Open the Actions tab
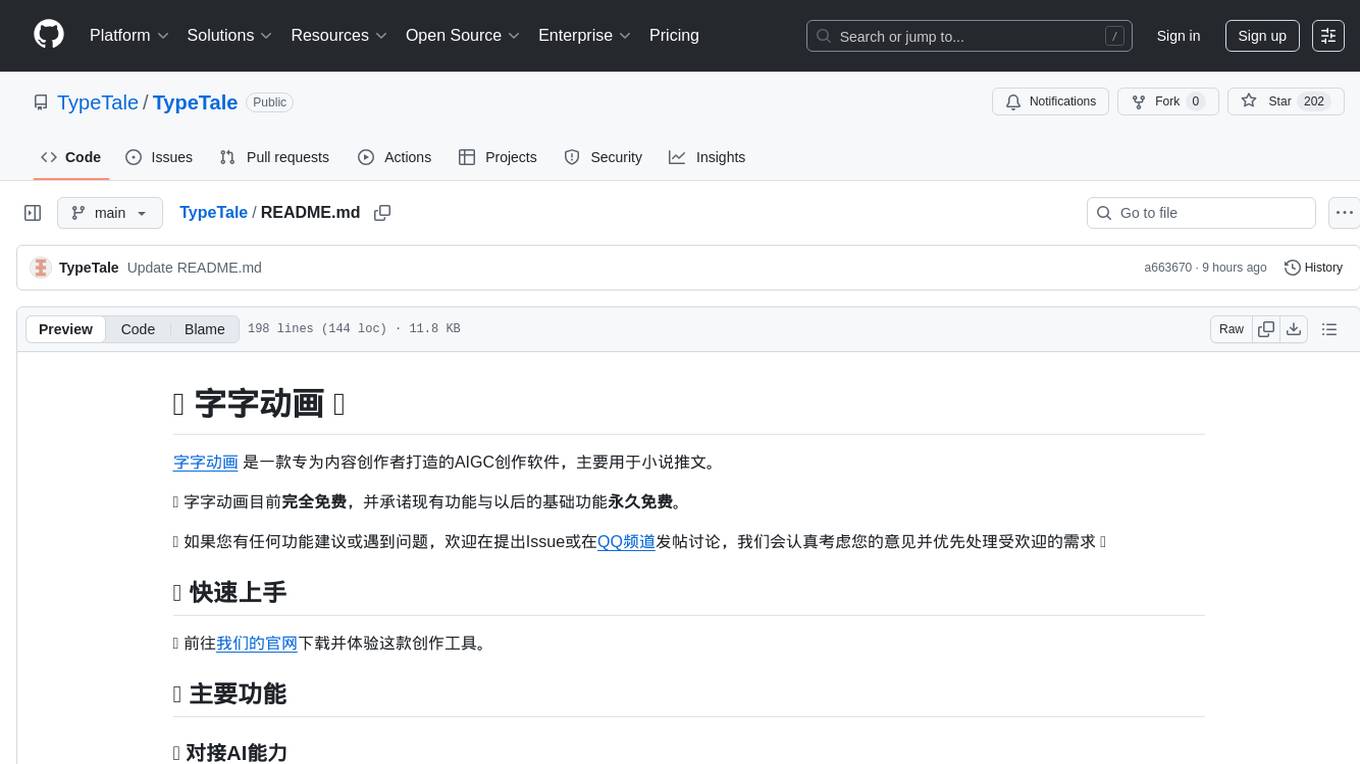The height and width of the screenshot is (764, 1360). click(395, 157)
